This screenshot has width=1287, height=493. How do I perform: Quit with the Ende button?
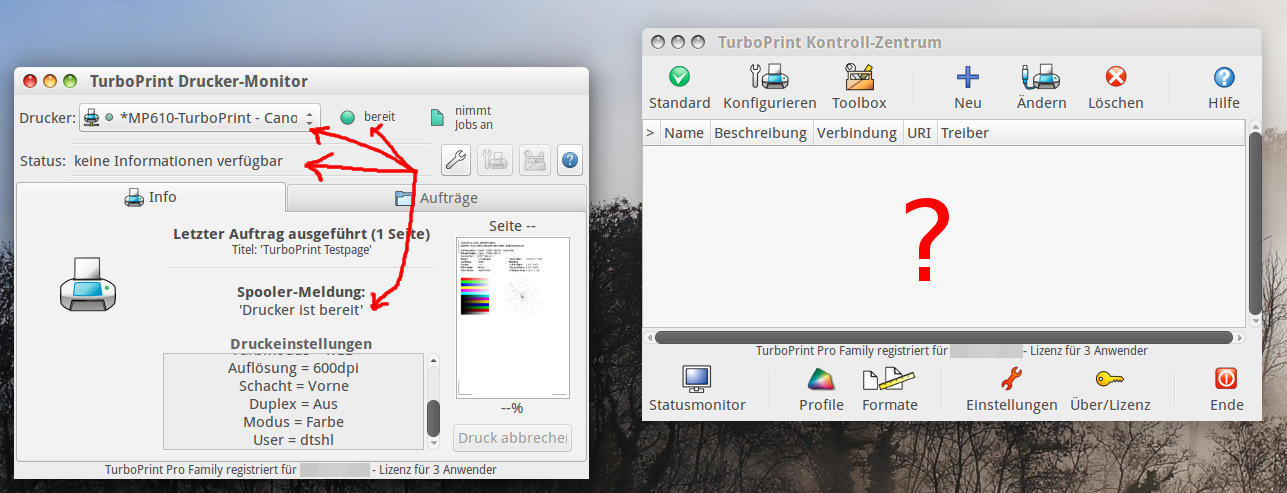pyautogui.click(x=1226, y=380)
